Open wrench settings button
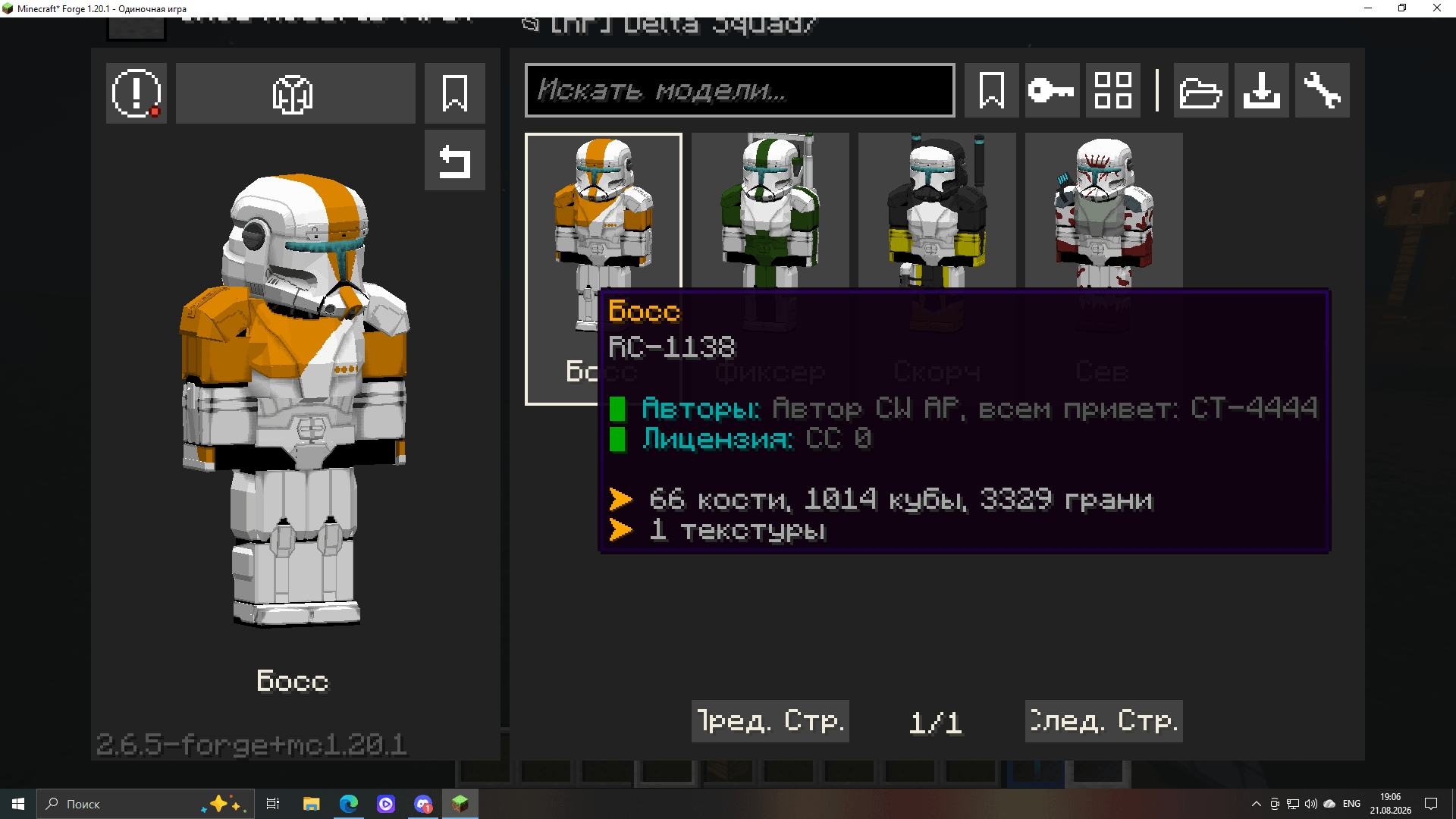1456x819 pixels. pyautogui.click(x=1322, y=90)
